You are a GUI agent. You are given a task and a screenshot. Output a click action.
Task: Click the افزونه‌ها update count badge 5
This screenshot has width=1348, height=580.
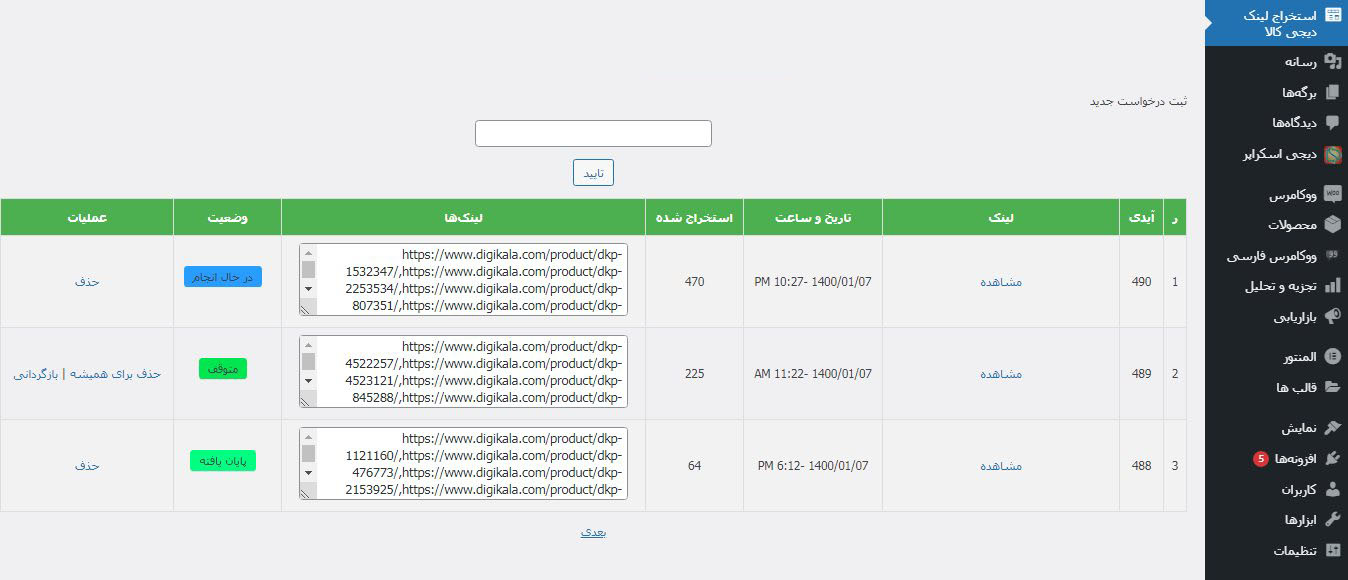coord(1260,459)
